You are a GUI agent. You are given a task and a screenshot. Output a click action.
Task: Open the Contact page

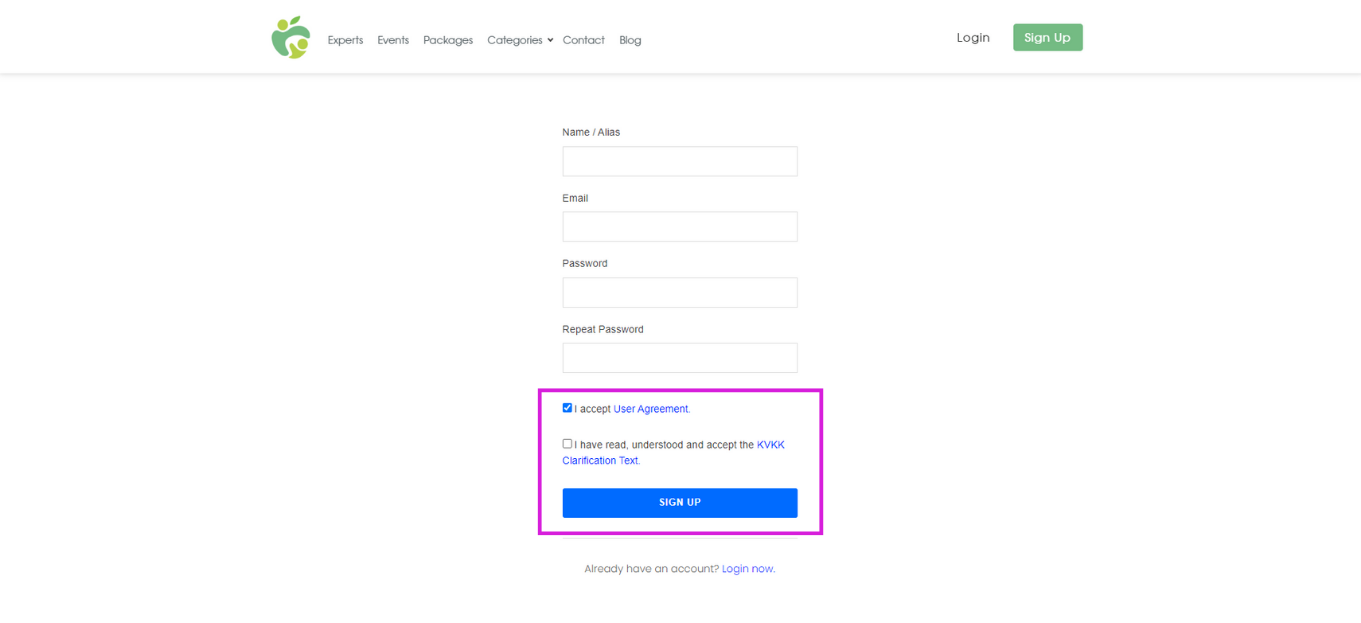point(583,40)
